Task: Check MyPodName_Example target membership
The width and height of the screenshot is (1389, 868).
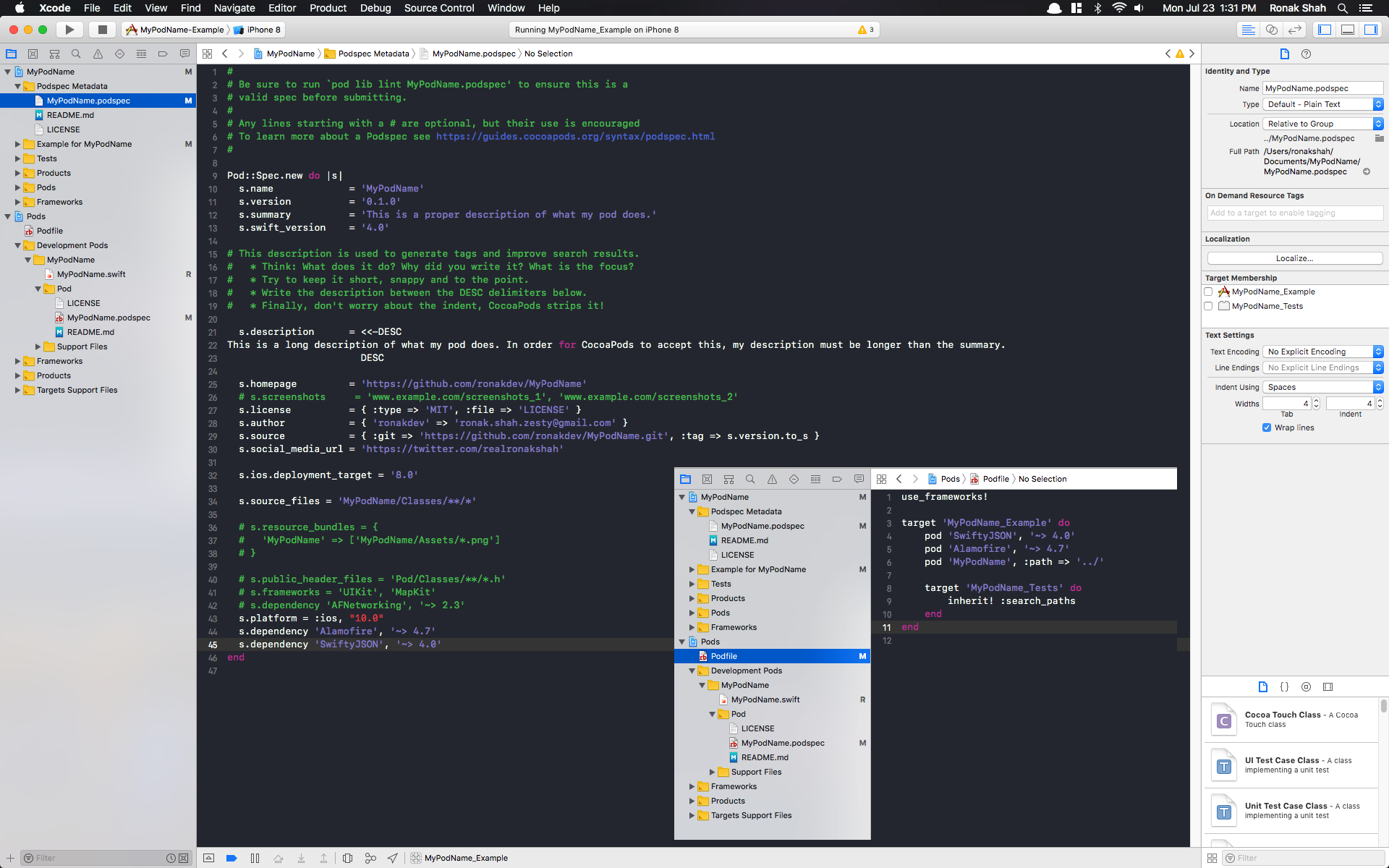Action: 1208,292
